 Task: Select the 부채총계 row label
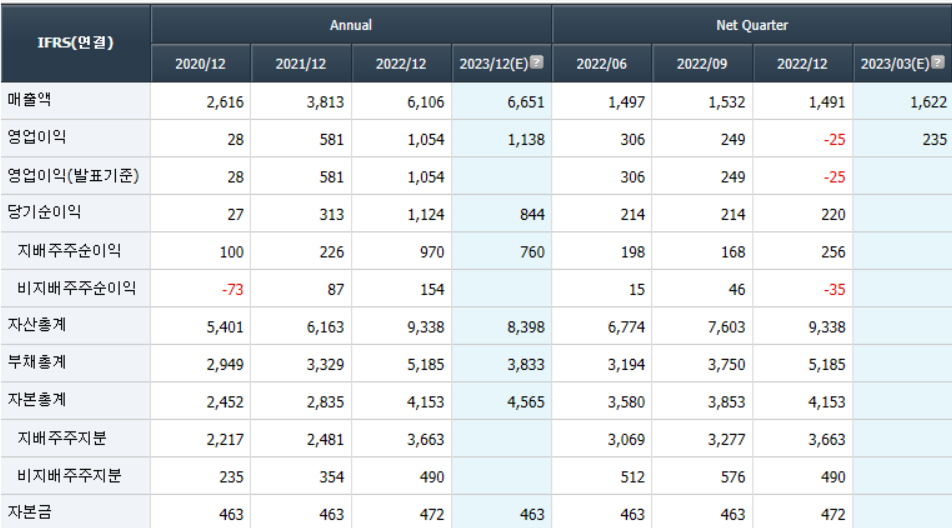pos(36,362)
